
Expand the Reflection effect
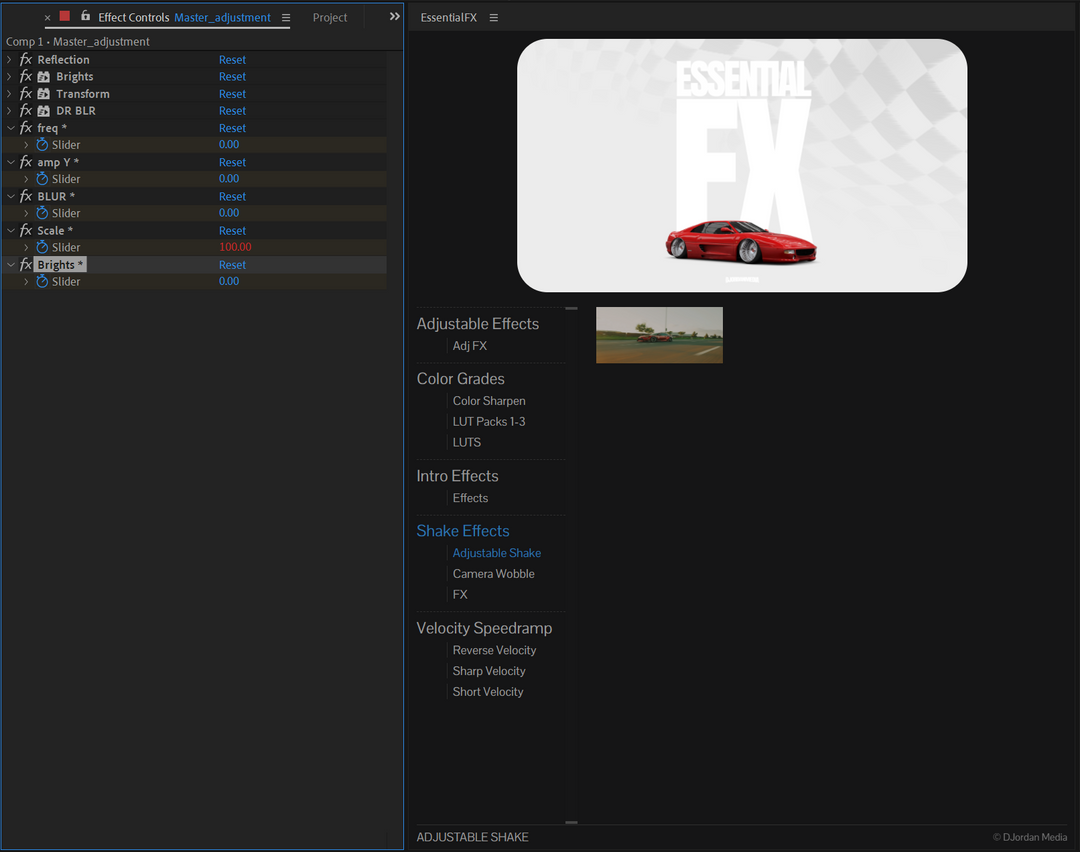(x=10, y=59)
